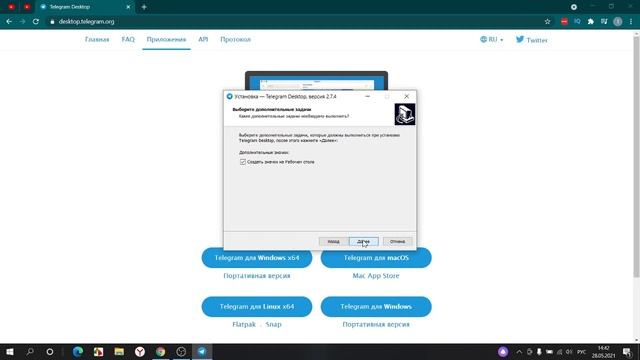The width and height of the screenshot is (640, 360).
Task: Open the media control icon in toolbar
Action: (x=604, y=22)
